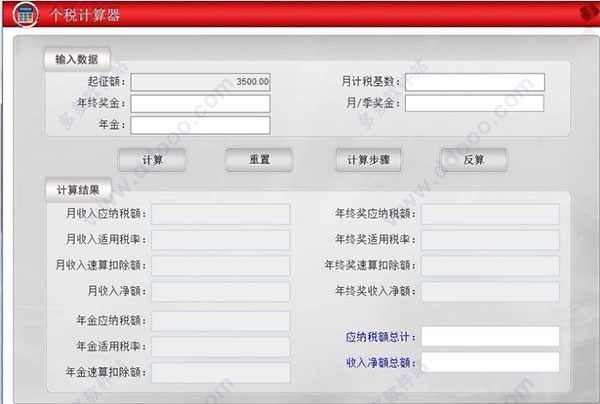Click the 月计税基数 label
Image resolution: width=600 pixels, height=404 pixels.
click(370, 81)
